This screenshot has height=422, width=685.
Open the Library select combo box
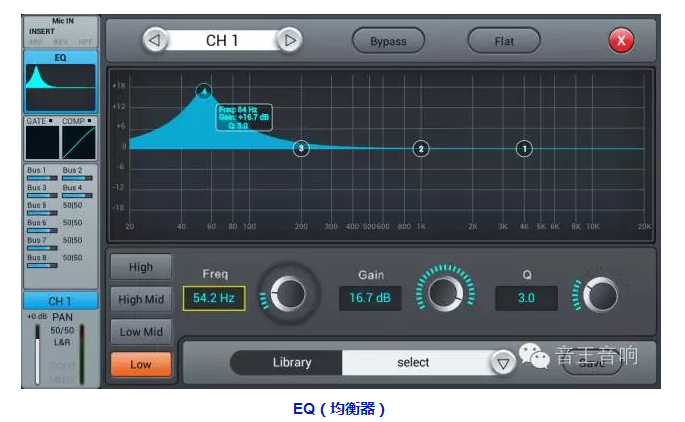pos(413,363)
